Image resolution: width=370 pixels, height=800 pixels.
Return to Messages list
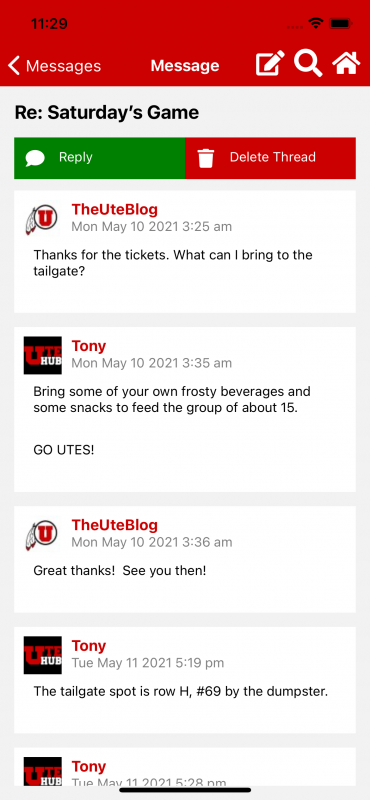[55, 66]
